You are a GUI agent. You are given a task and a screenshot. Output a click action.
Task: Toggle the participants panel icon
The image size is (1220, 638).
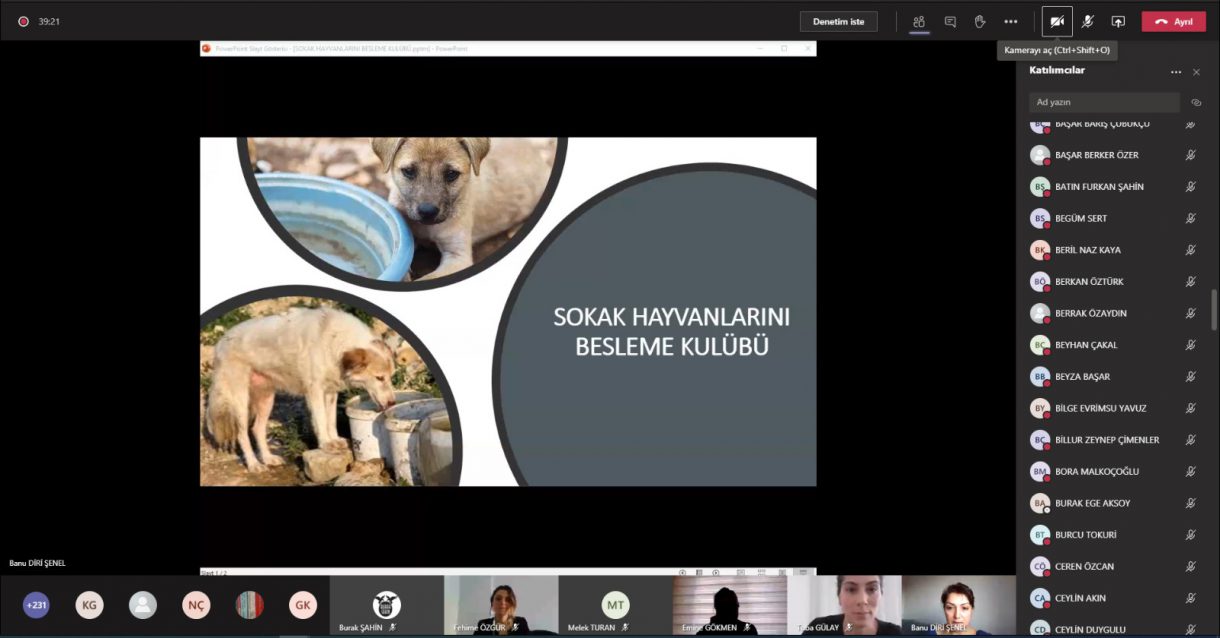click(919, 21)
